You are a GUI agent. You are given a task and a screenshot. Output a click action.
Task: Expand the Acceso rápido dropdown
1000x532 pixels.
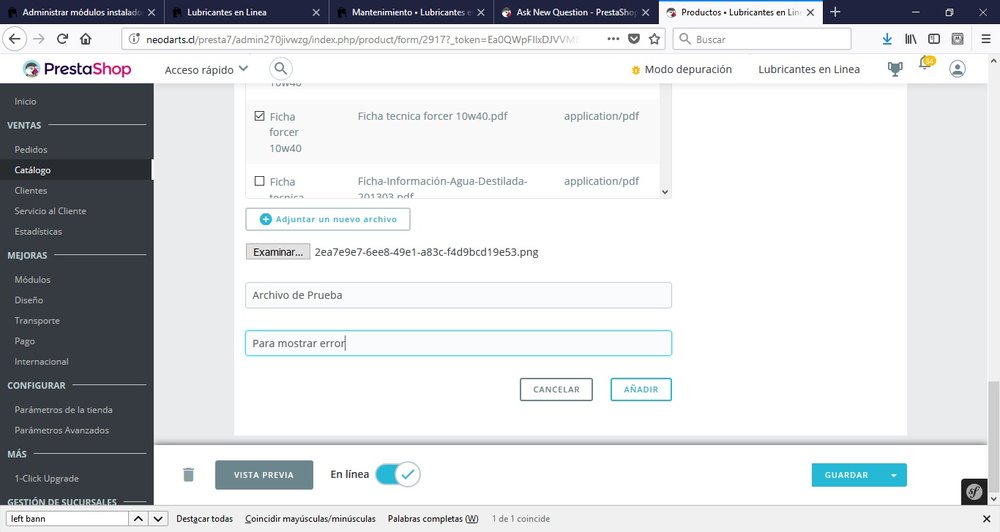click(206, 70)
